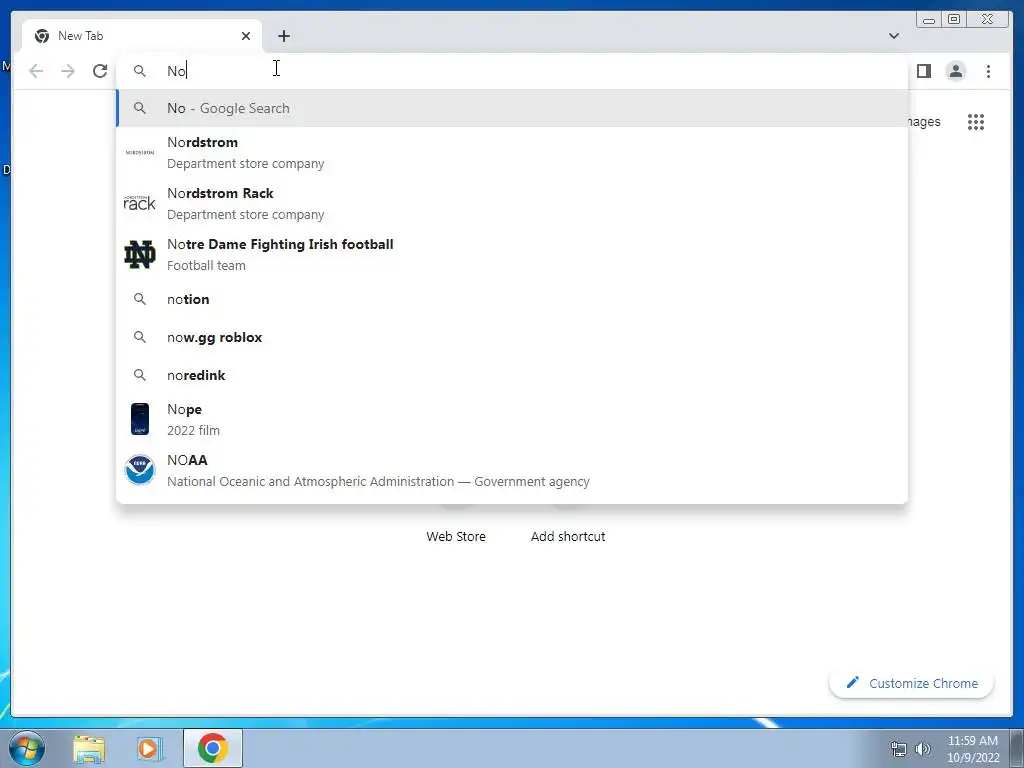Select the notion search suggestion
The height and width of the screenshot is (768, 1024).
click(x=512, y=299)
